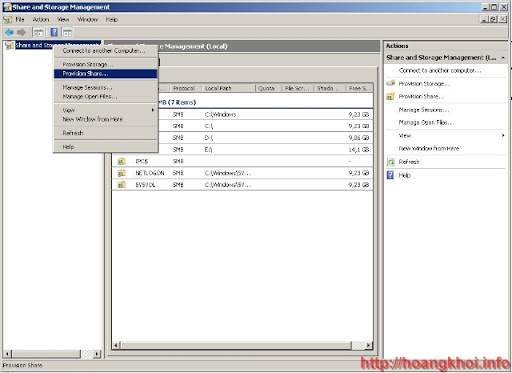The height and width of the screenshot is (373, 512).
Task: Click the SYSVOL share folder icon
Action: click(121, 185)
